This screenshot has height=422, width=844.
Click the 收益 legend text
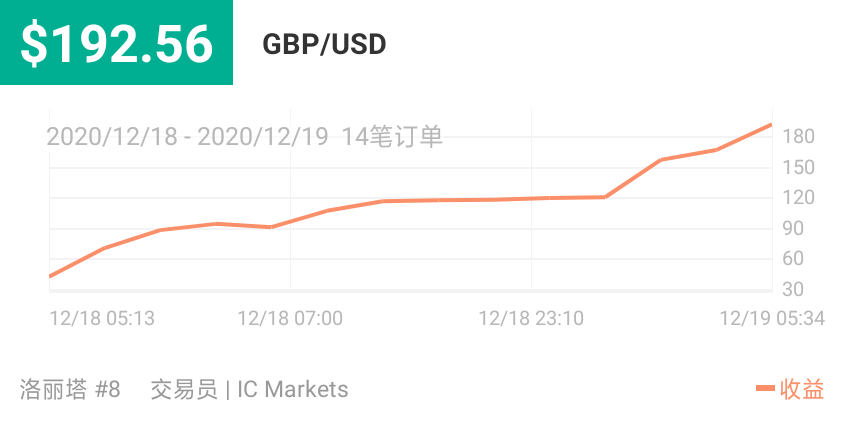pos(801,389)
